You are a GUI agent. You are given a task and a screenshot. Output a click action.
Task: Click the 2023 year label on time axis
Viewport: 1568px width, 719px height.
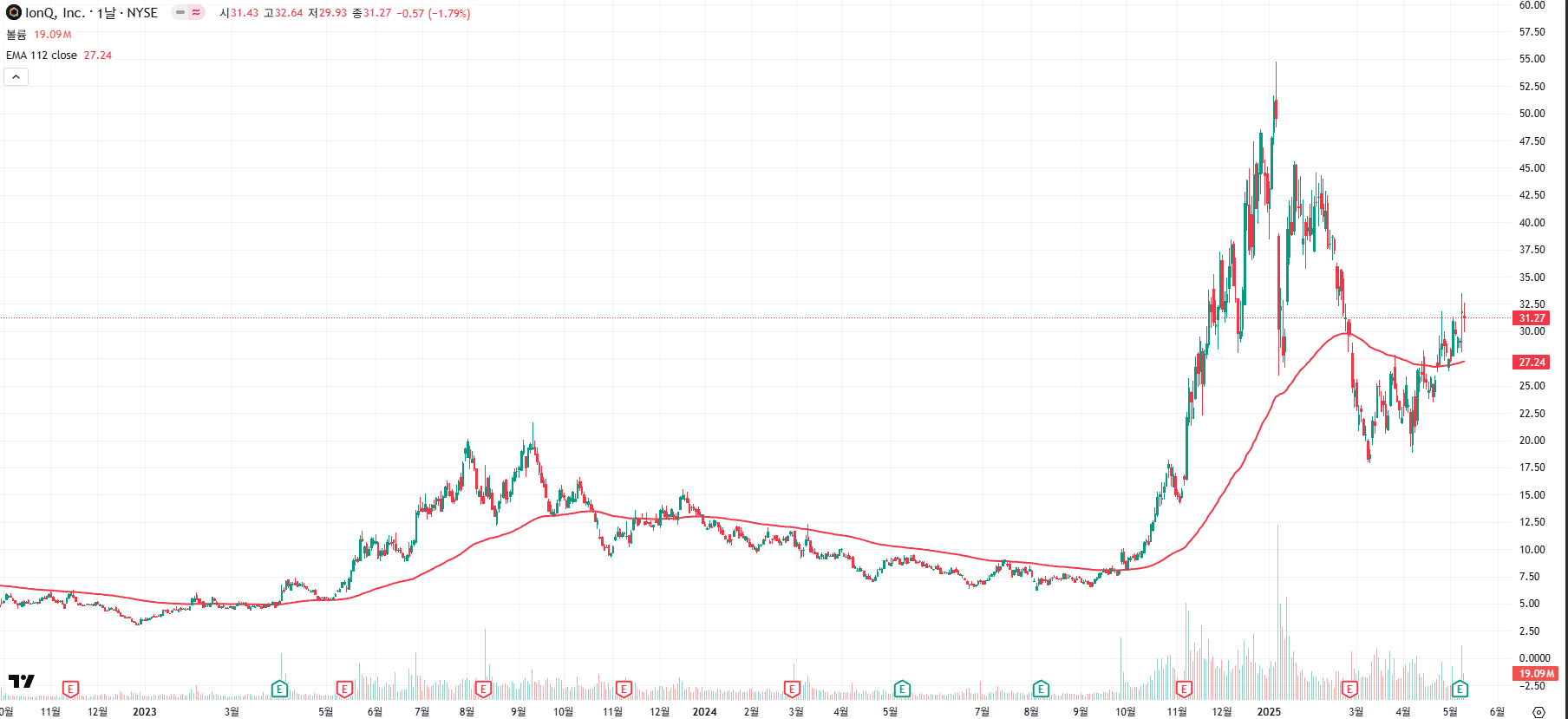point(145,712)
